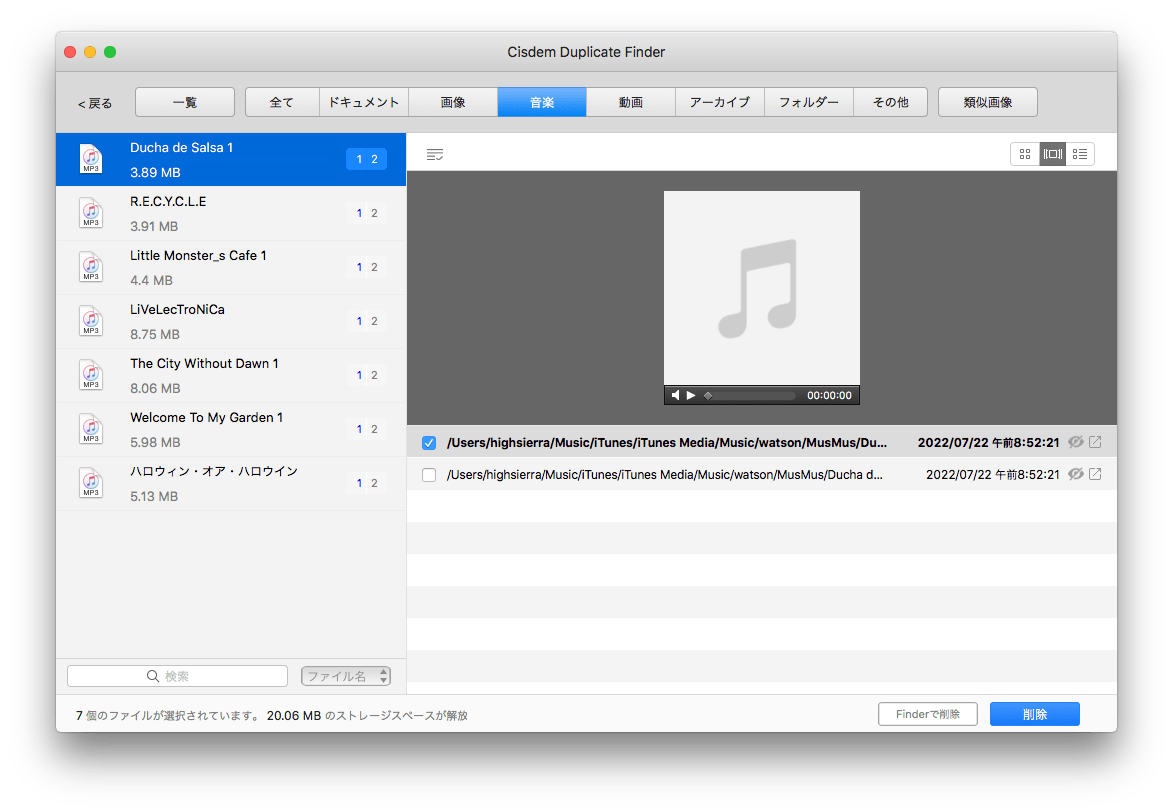This screenshot has height=812, width=1173.
Task: Open the ファイル名 sort dropdown
Action: [346, 676]
